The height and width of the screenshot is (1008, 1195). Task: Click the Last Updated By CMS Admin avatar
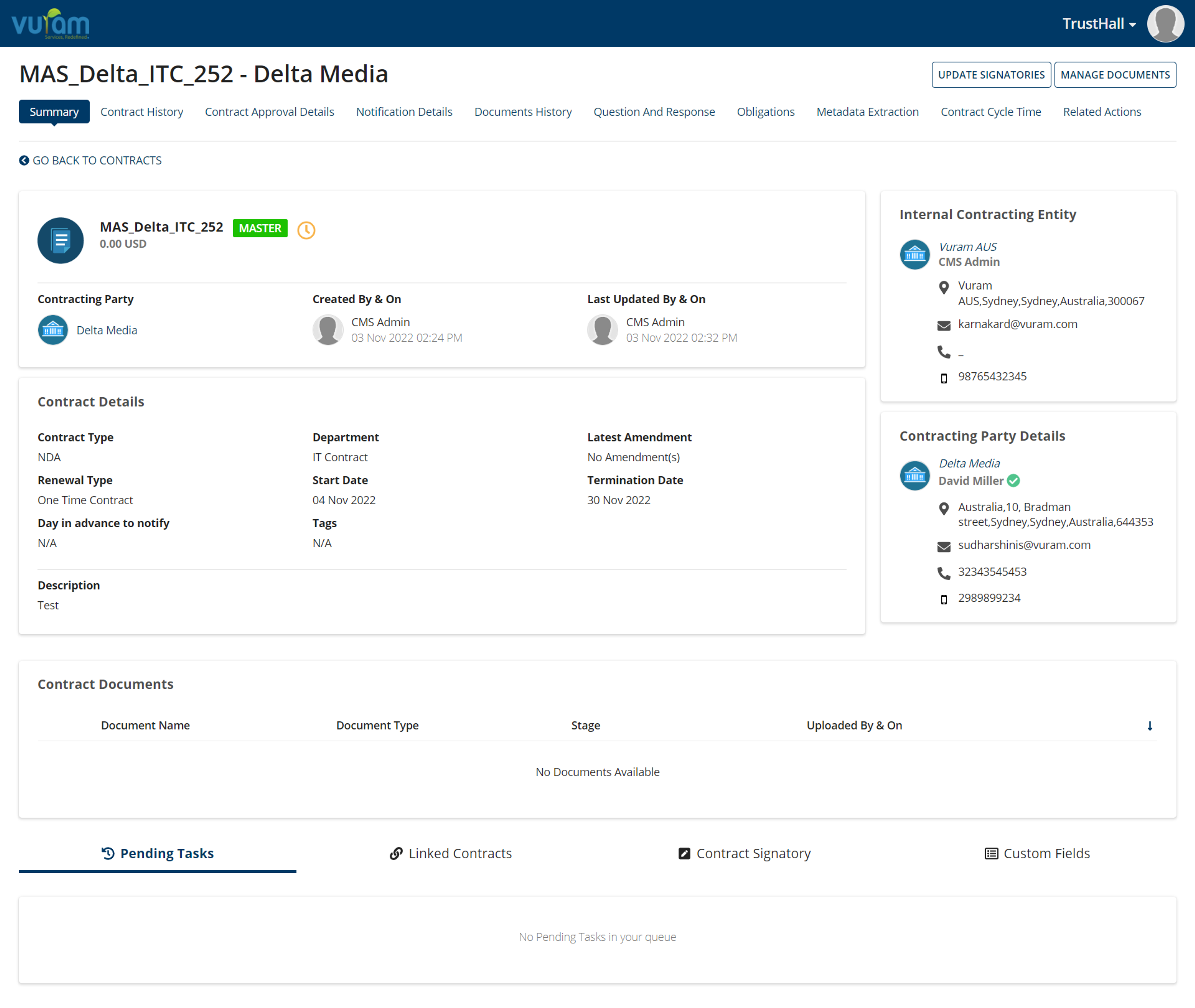(x=602, y=330)
